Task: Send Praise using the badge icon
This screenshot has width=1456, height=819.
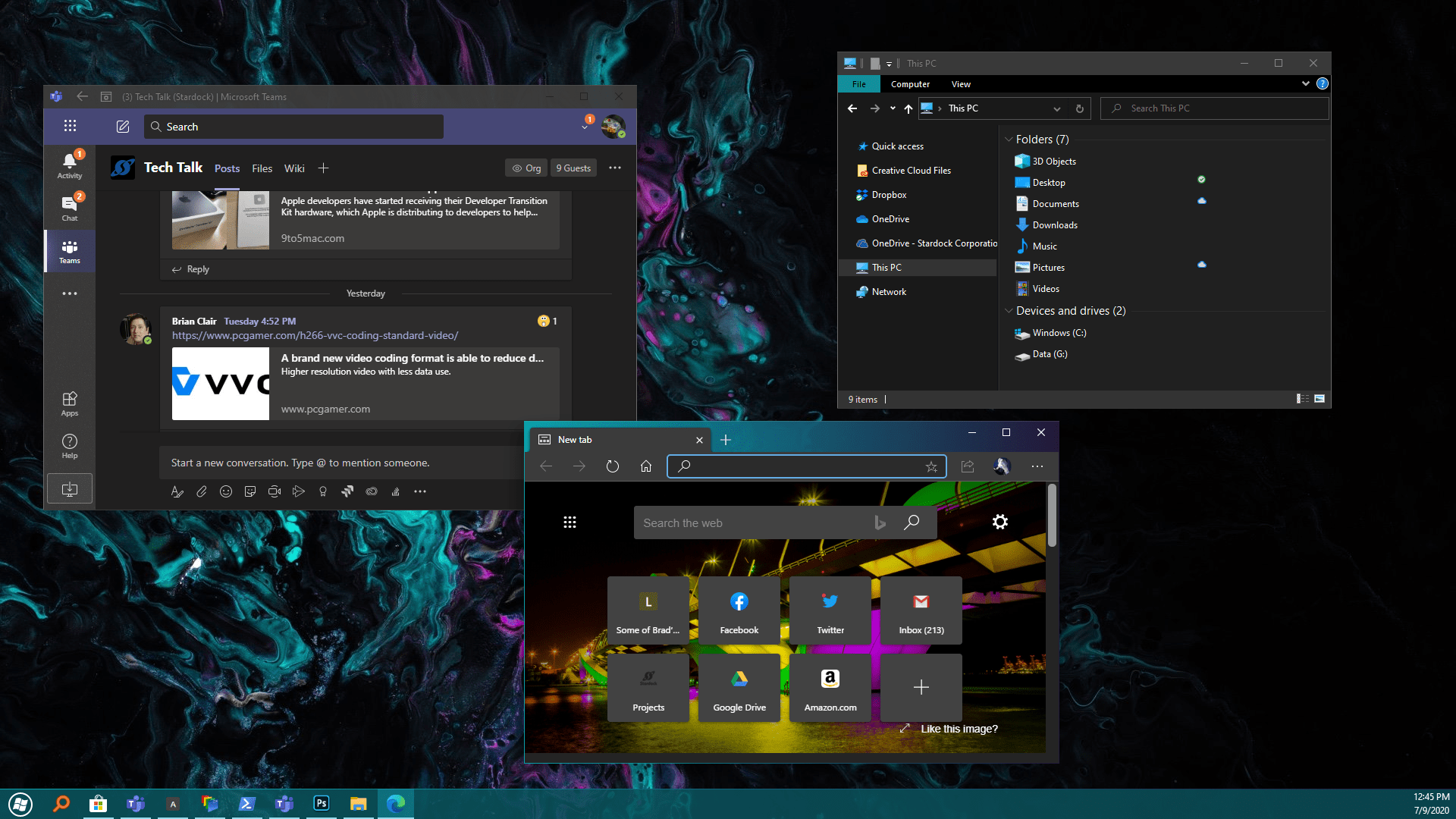Action: tap(322, 491)
